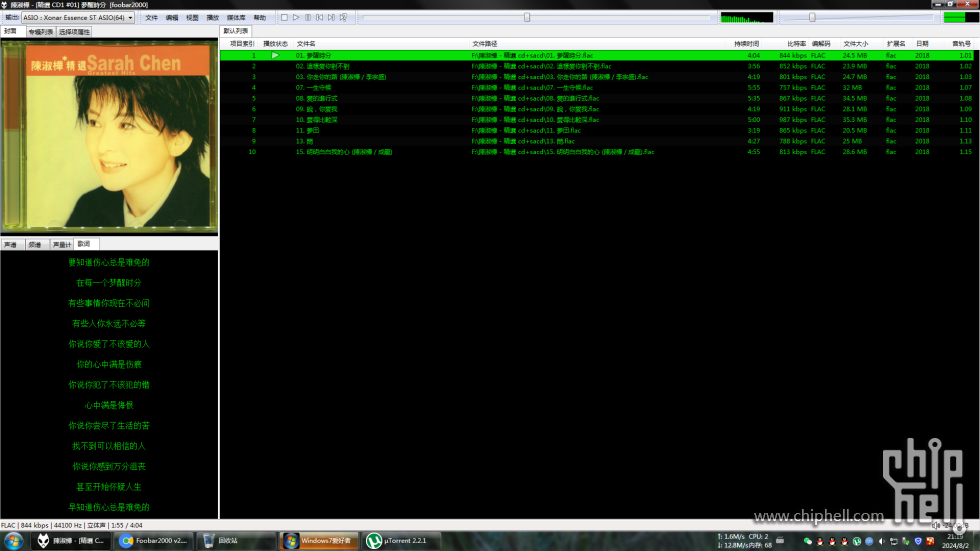
Task: Click the 日期 column header
Action: [922, 44]
